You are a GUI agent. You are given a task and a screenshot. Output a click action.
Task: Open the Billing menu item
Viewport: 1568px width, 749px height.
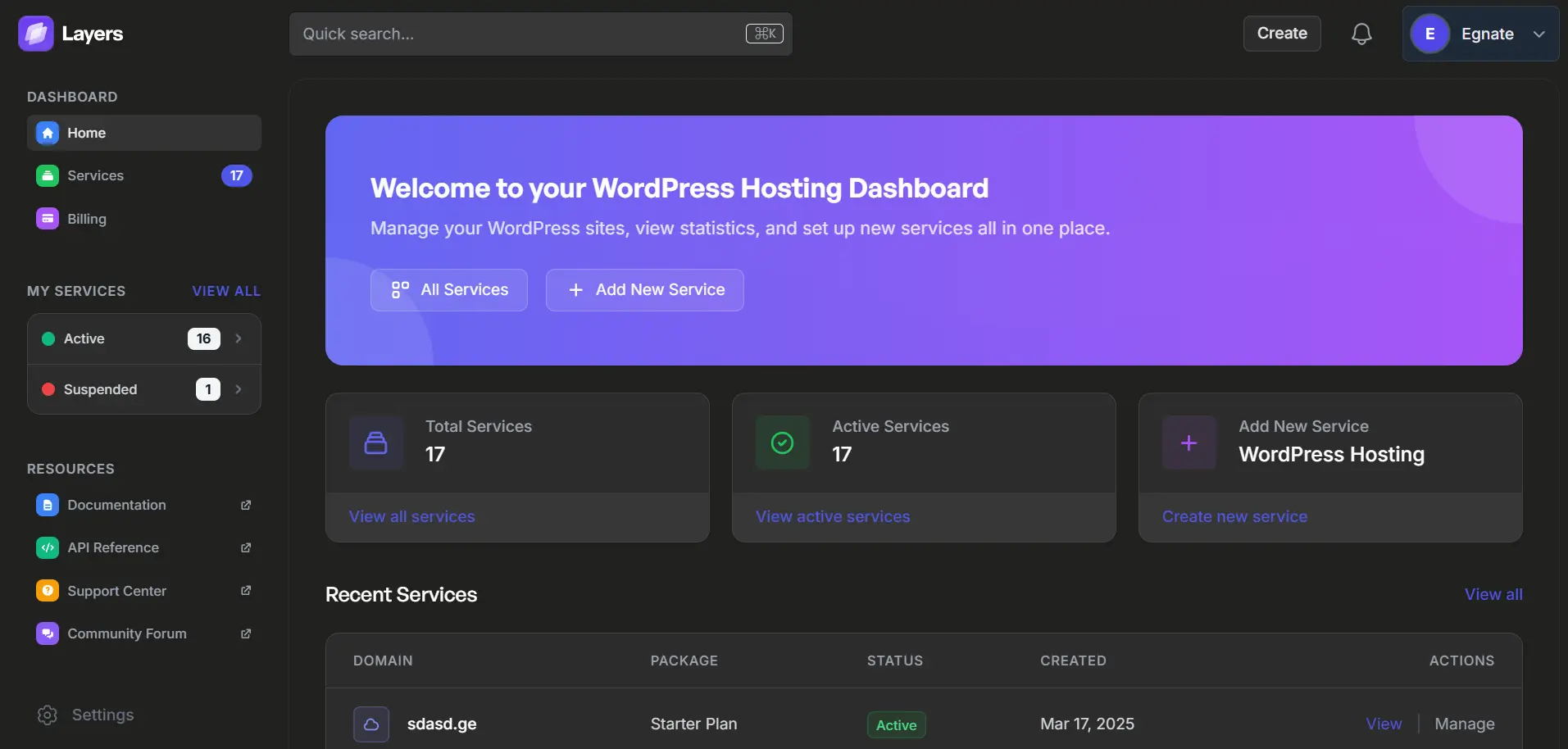click(144, 219)
